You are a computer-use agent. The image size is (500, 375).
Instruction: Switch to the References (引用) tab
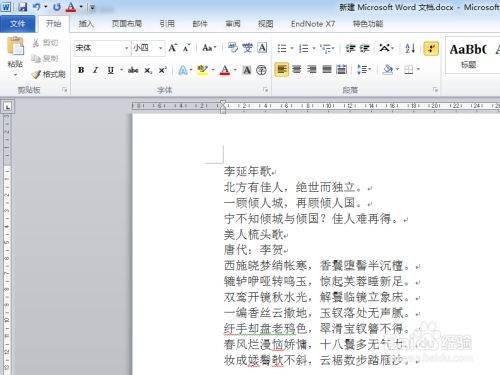pos(167,24)
